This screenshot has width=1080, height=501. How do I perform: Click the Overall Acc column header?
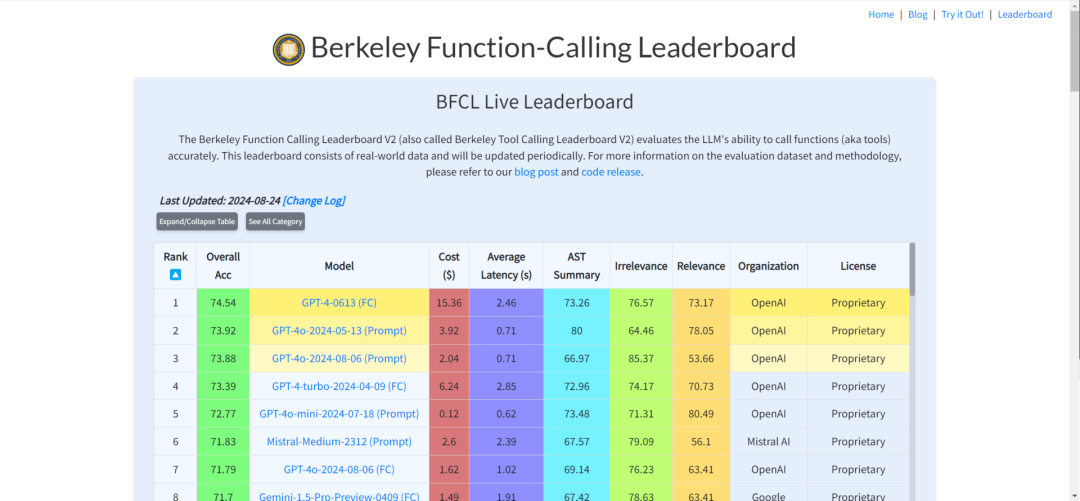tap(223, 266)
